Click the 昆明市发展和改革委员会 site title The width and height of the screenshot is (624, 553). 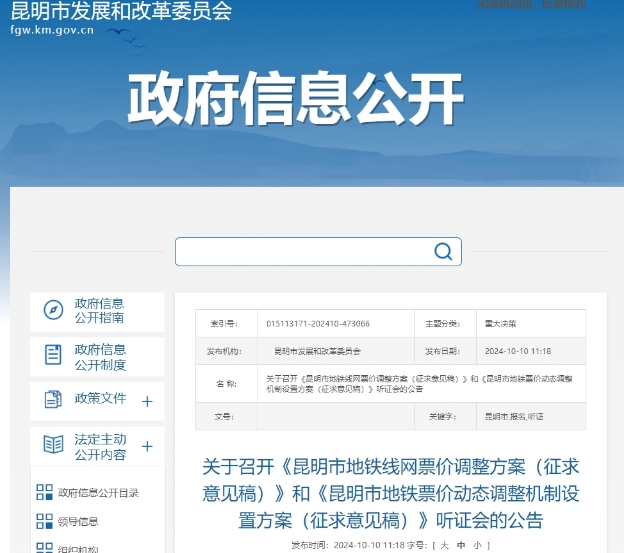[x=121, y=11]
